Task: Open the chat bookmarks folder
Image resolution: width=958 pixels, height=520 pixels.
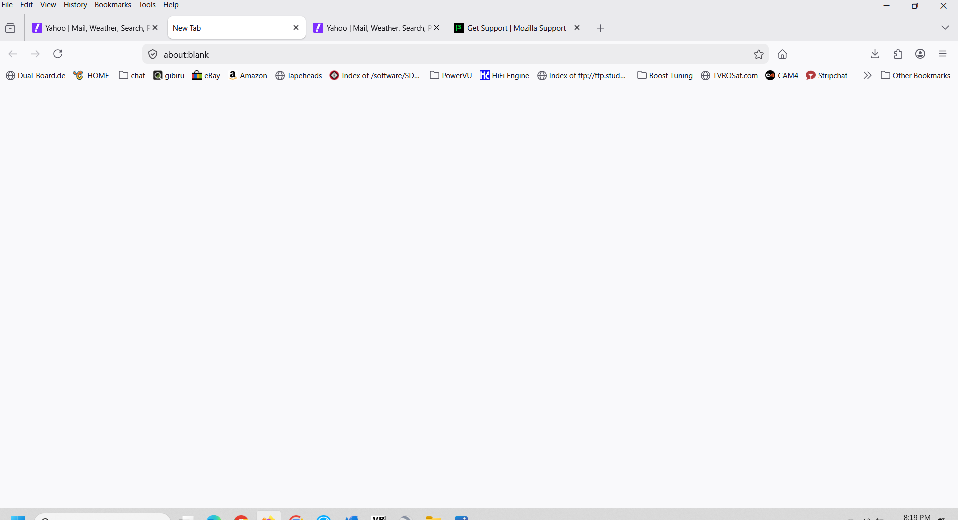Action: click(x=132, y=75)
